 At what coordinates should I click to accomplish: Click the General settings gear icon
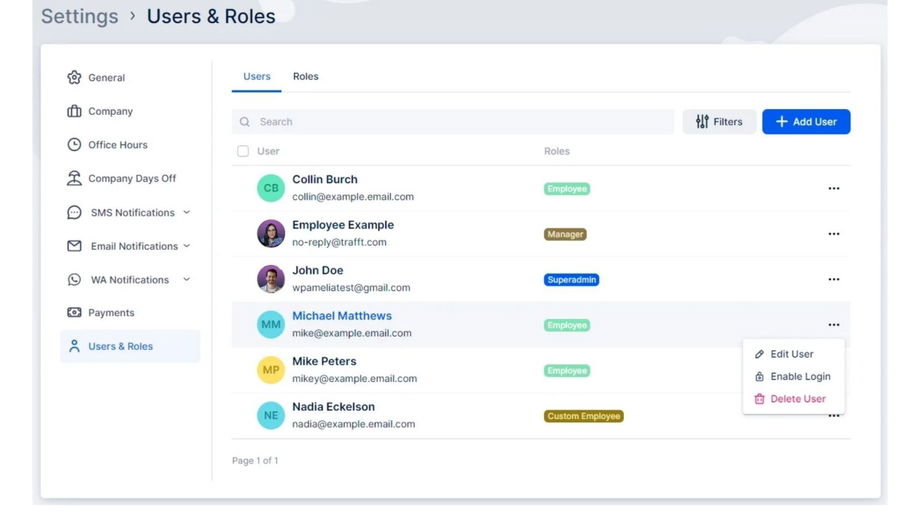pyautogui.click(x=74, y=78)
